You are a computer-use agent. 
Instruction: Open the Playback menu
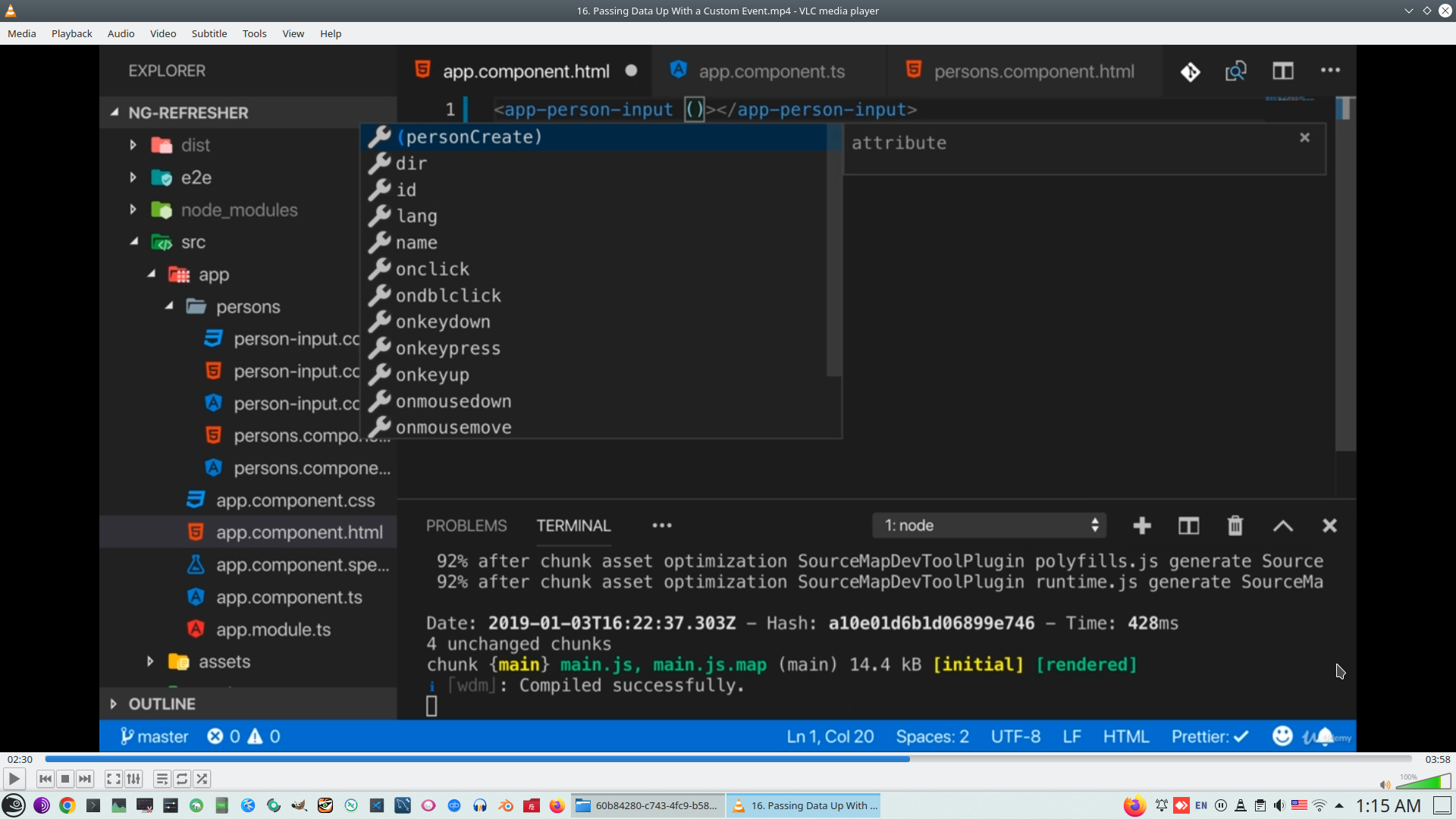pos(71,33)
